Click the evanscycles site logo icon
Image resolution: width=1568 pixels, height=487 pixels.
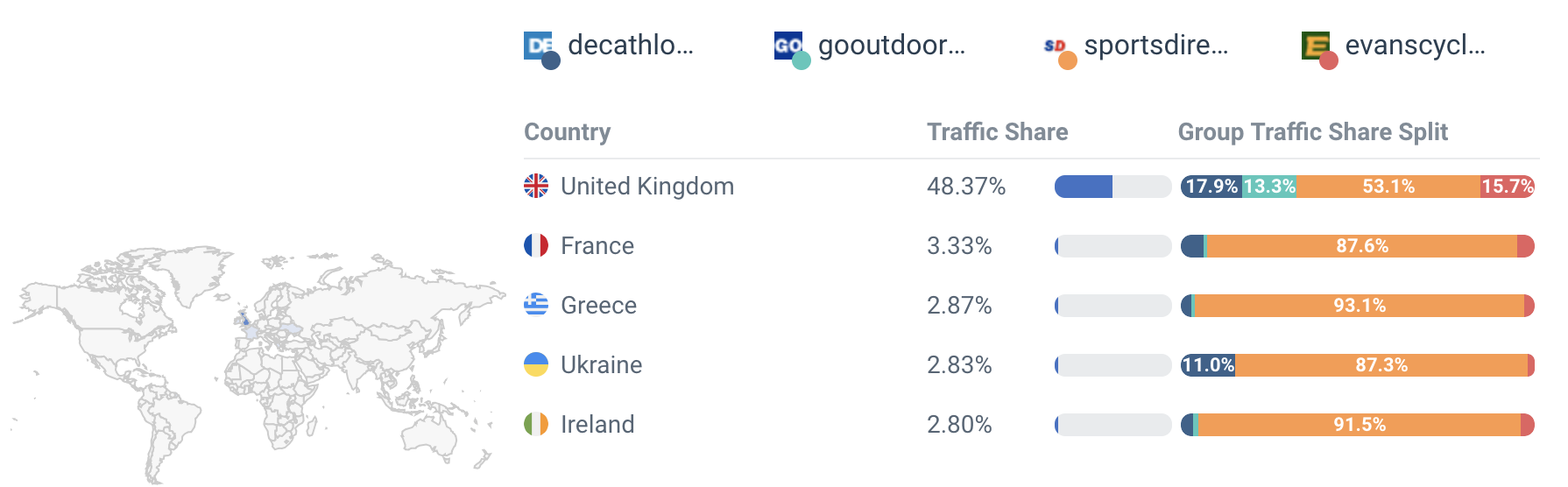(x=1316, y=46)
